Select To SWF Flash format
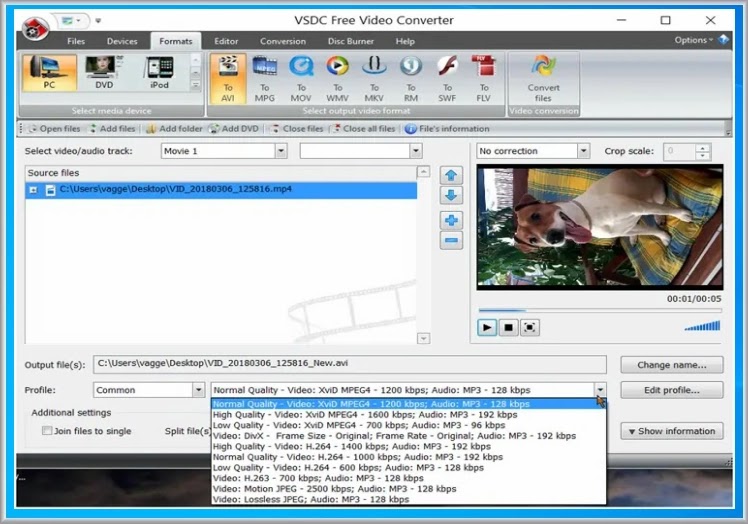This screenshot has height=524, width=748. click(x=447, y=79)
